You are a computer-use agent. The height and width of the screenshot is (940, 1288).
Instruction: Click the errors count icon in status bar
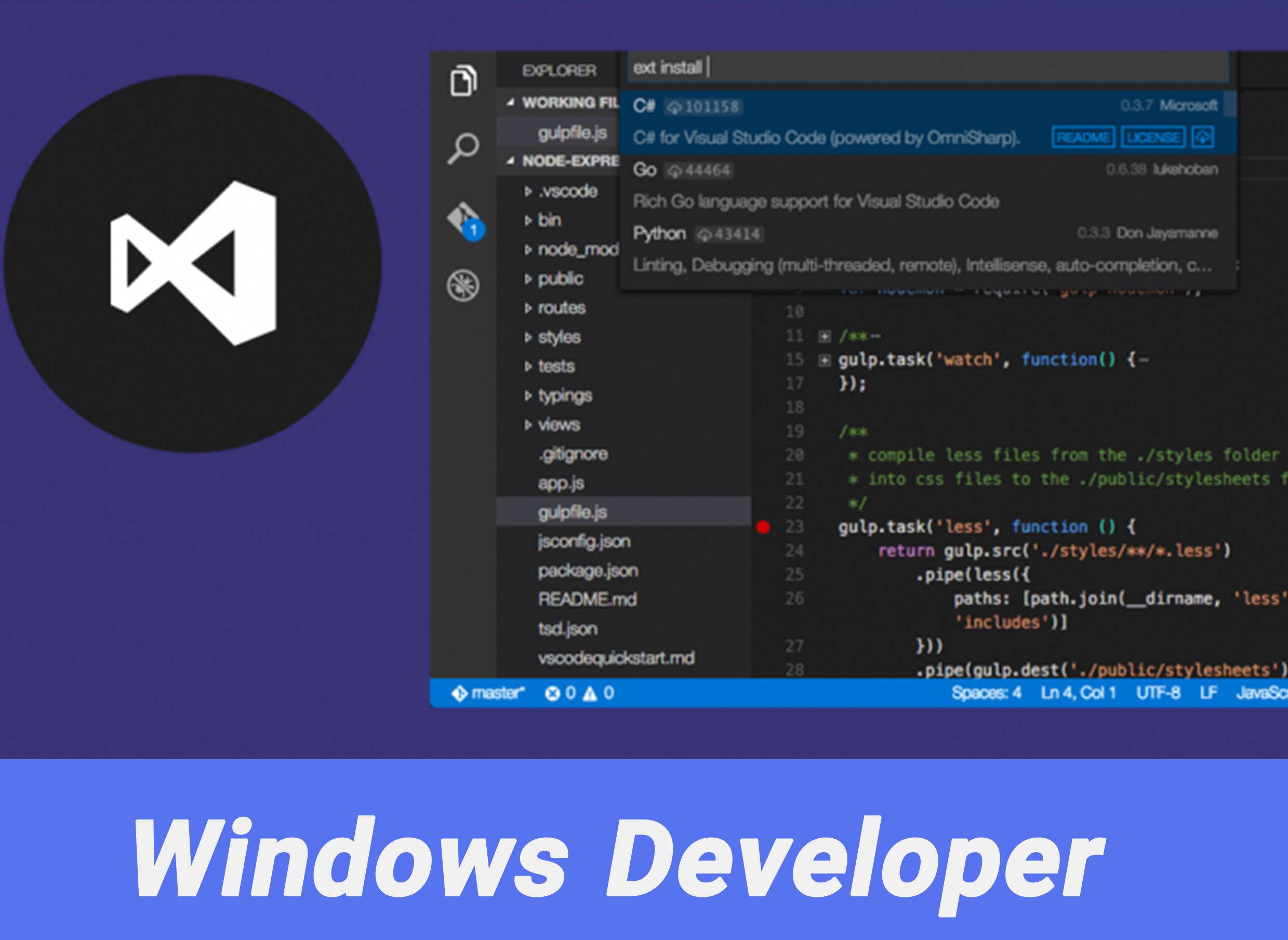click(552, 693)
